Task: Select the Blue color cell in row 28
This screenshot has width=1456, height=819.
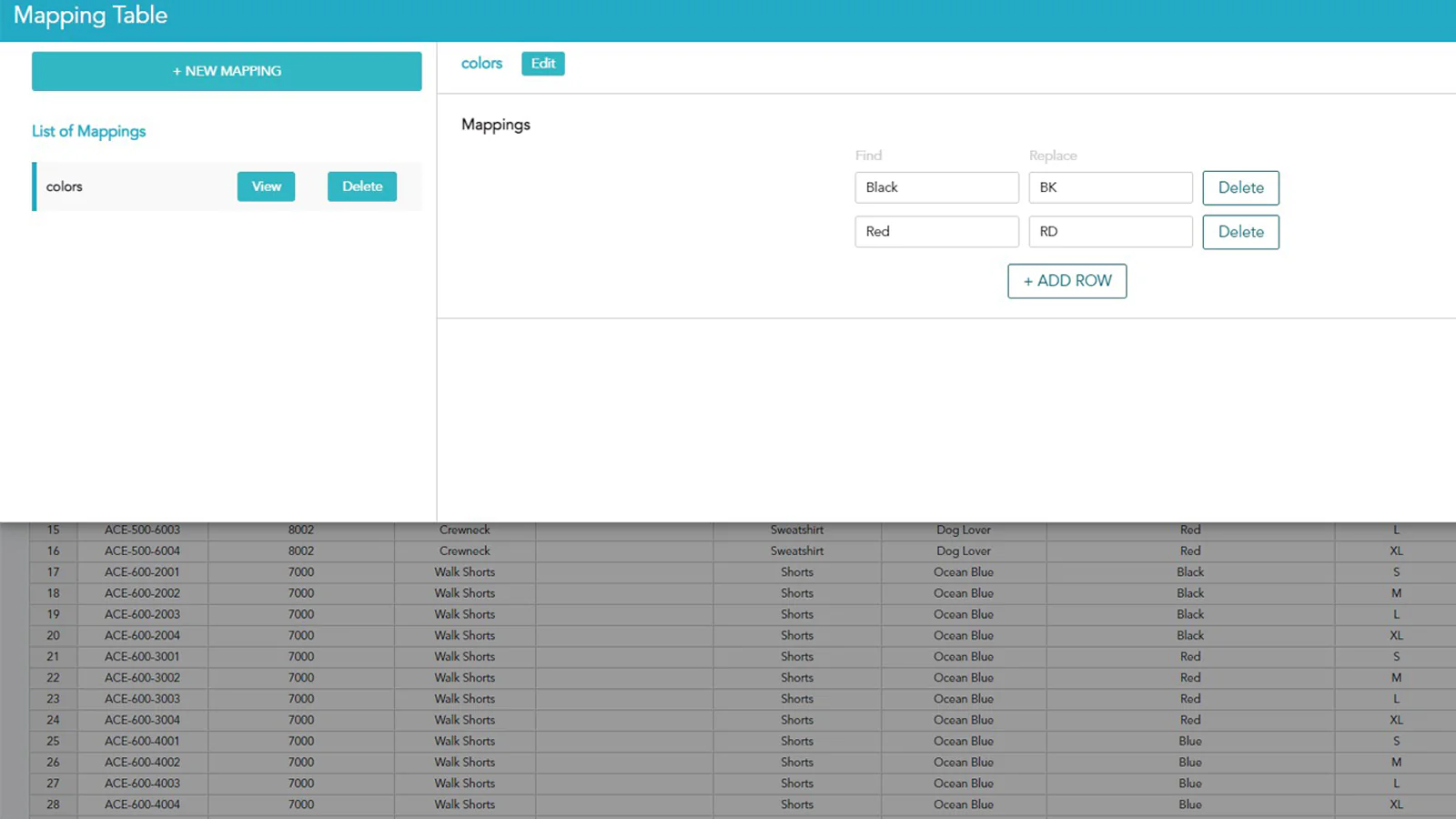Action: [x=1189, y=804]
